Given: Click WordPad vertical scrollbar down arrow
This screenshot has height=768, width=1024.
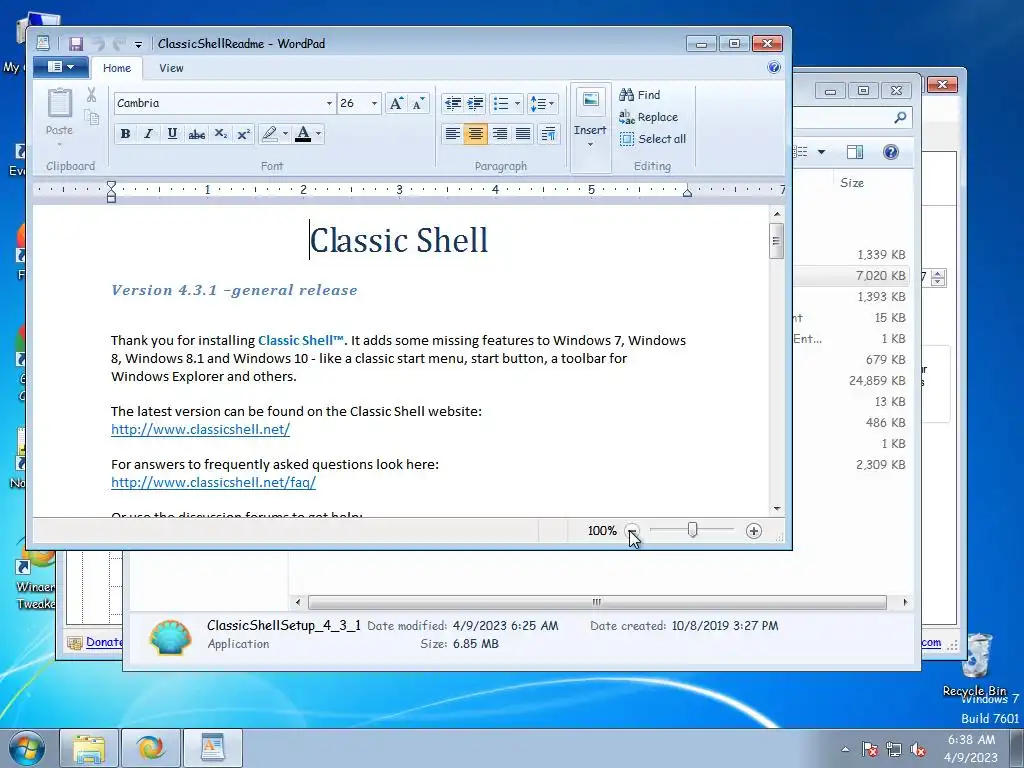Looking at the screenshot, I should (776, 508).
